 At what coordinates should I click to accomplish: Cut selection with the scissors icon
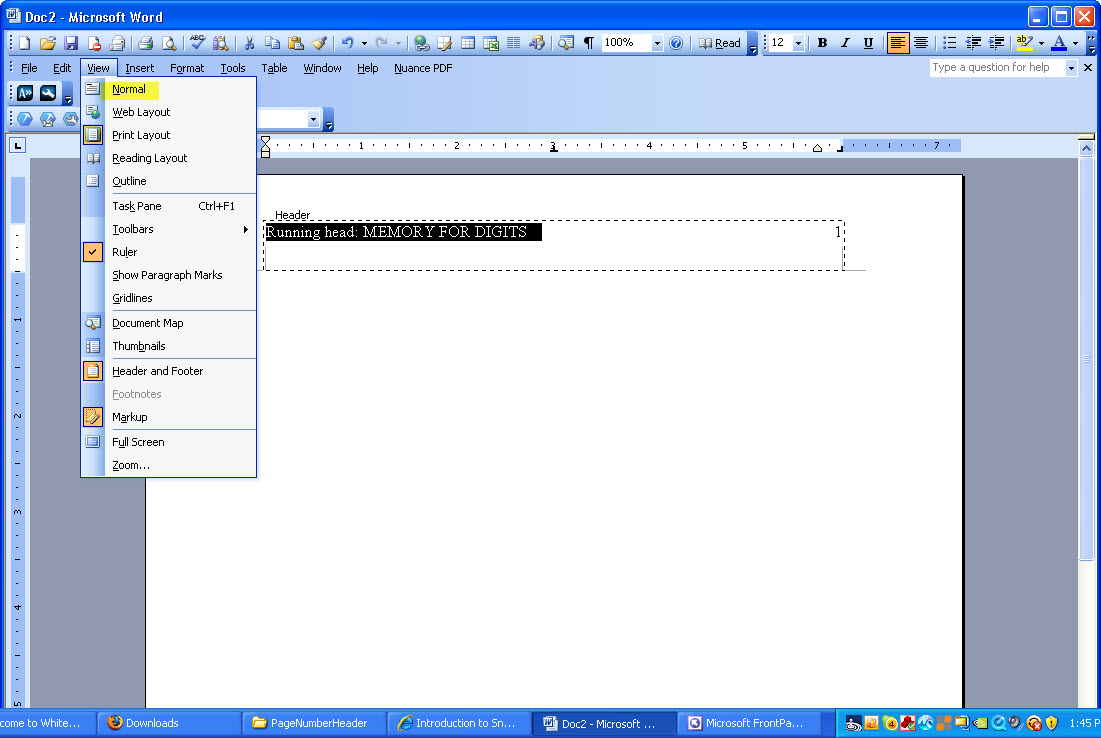click(x=249, y=43)
